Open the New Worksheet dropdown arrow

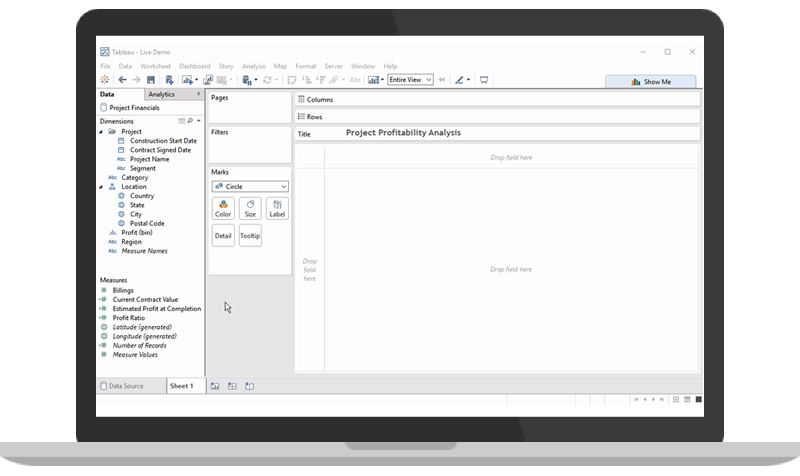point(196,80)
